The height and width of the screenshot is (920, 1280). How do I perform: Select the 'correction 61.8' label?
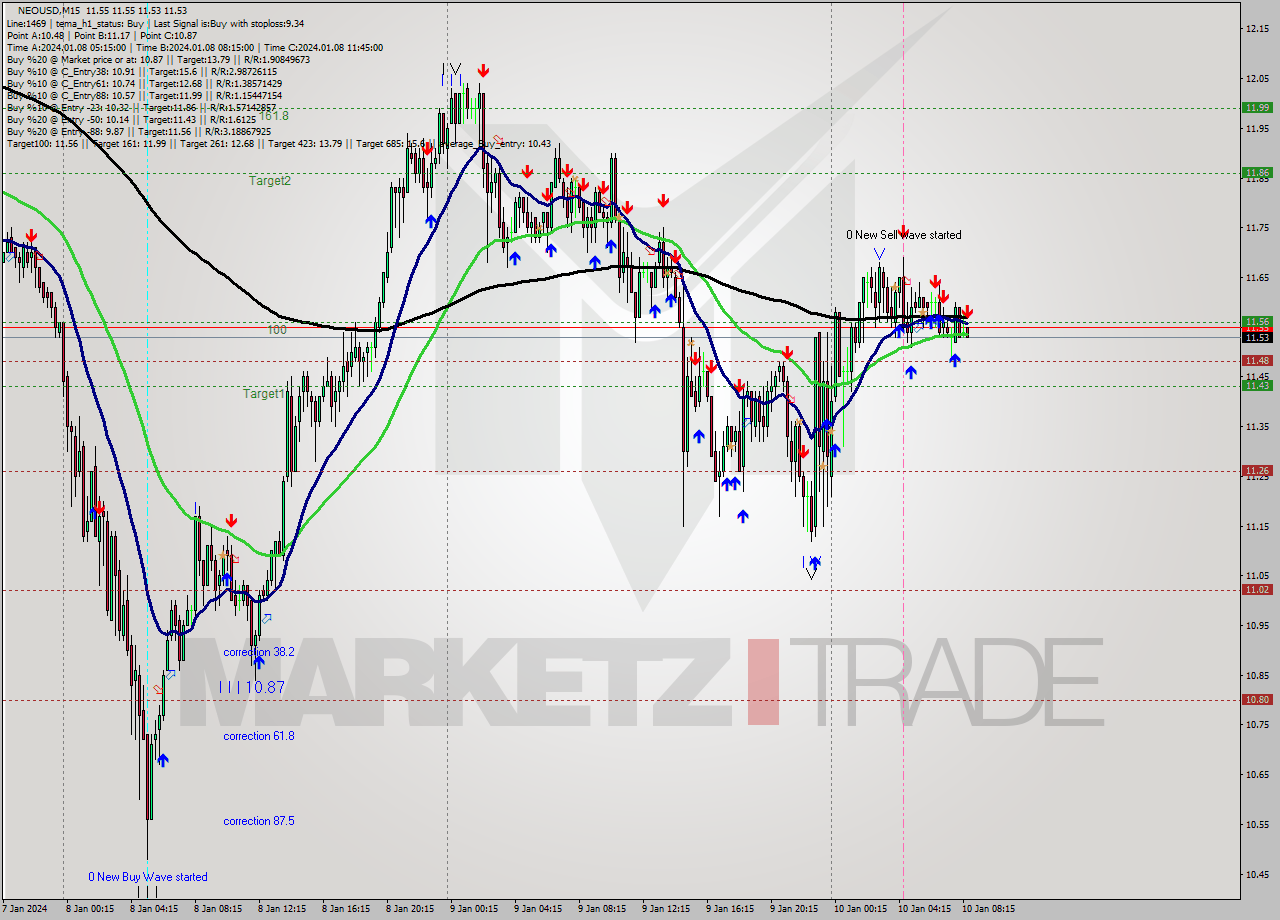click(259, 736)
